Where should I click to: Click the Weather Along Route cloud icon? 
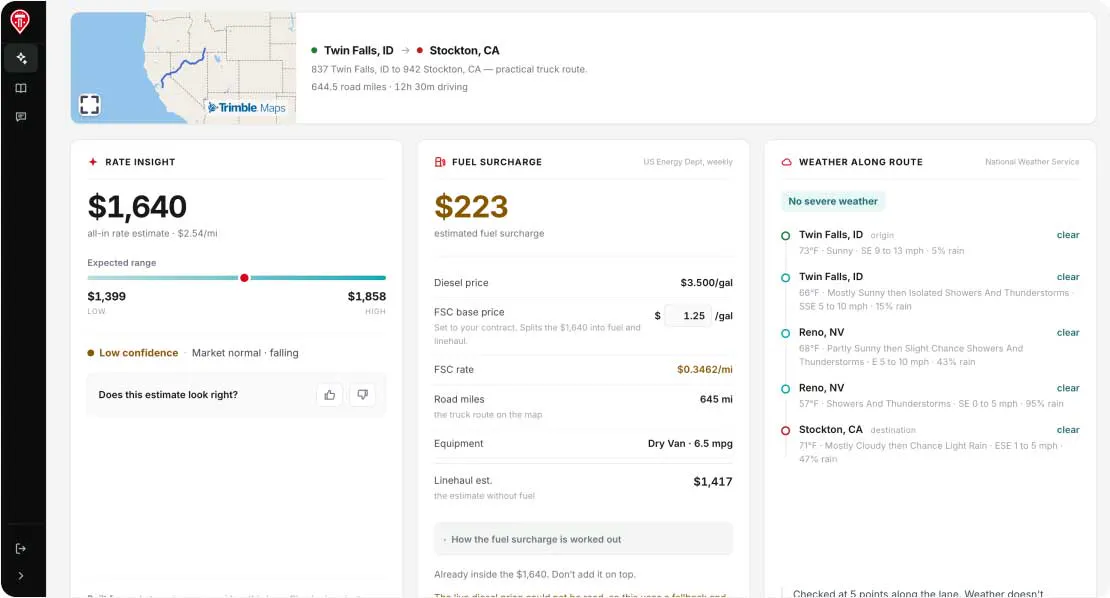pos(786,162)
